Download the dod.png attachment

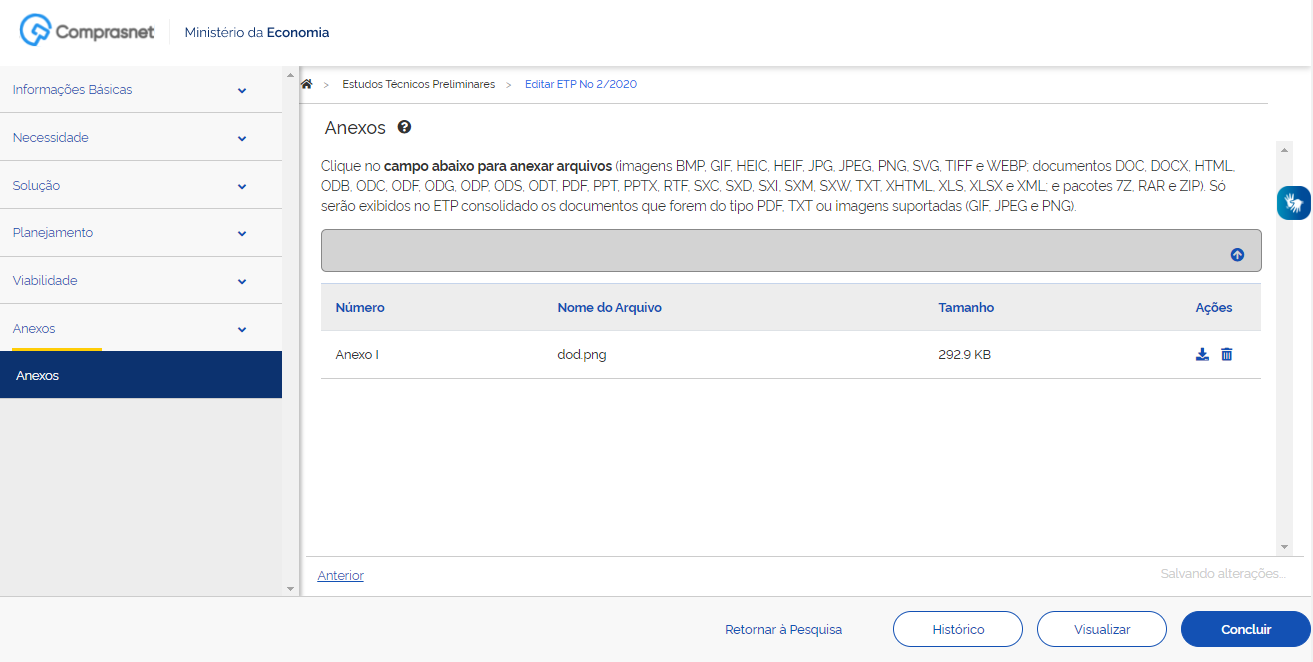coord(1202,354)
